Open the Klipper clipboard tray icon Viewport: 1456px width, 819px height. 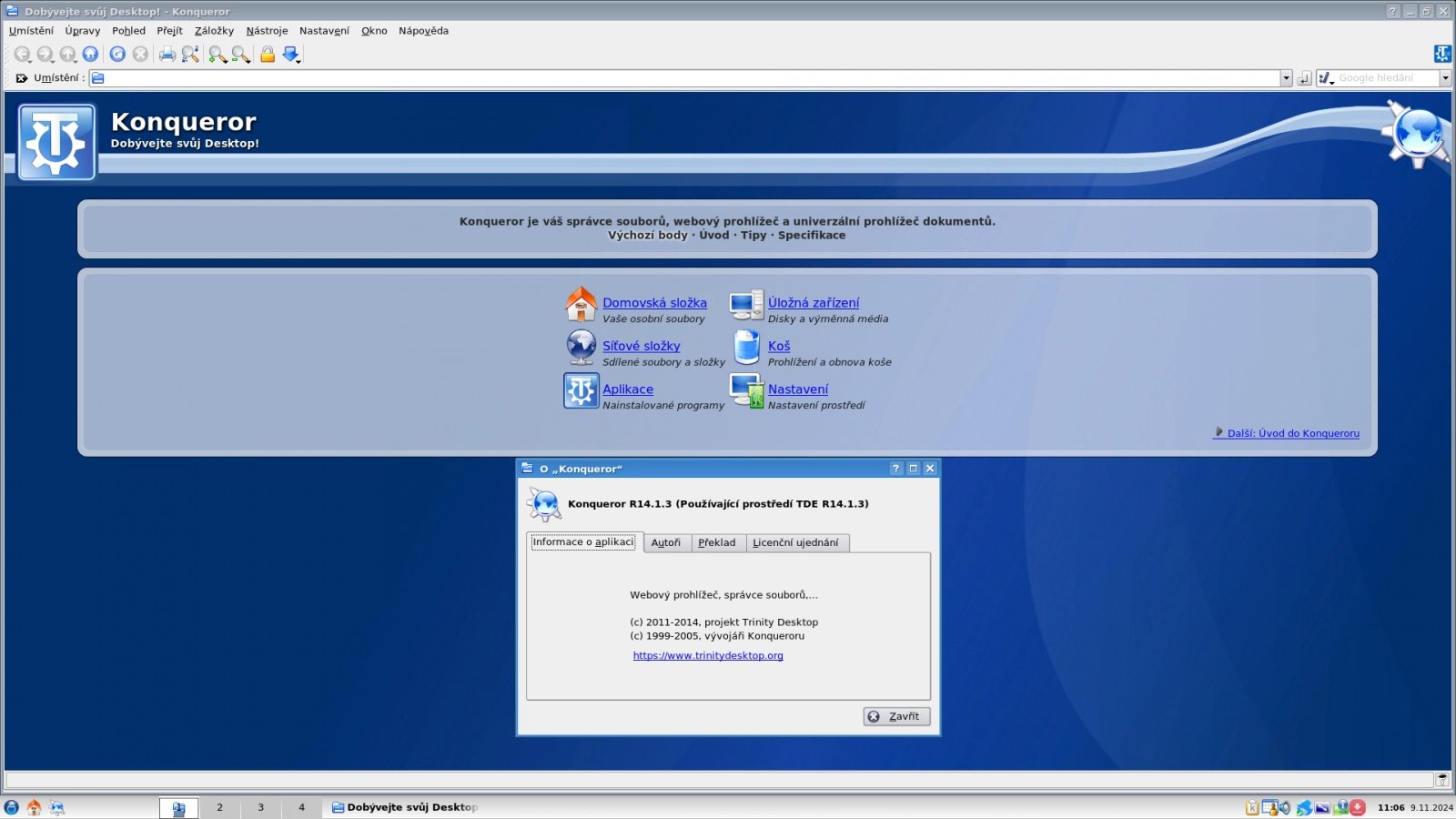coord(1252,807)
